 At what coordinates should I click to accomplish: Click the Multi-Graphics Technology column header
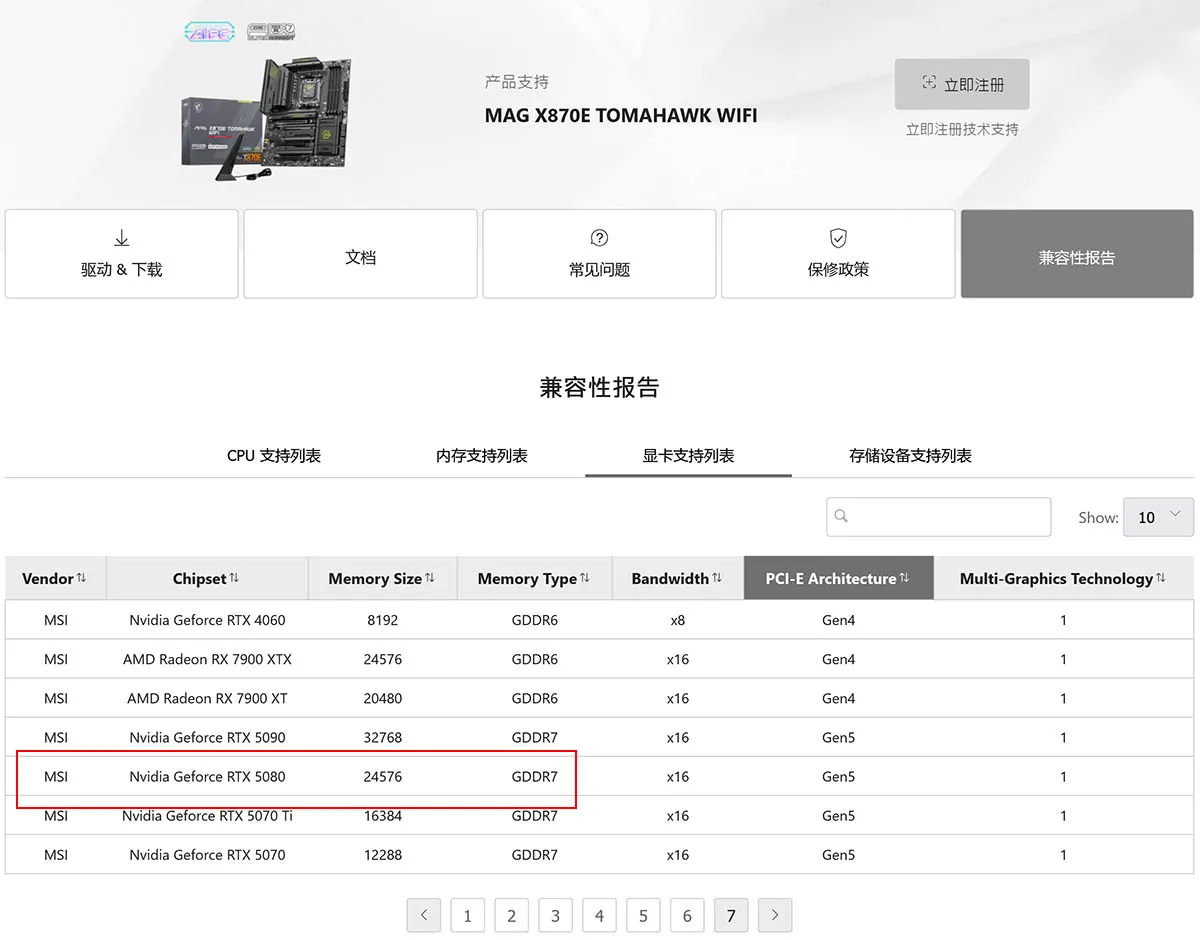click(x=1064, y=578)
